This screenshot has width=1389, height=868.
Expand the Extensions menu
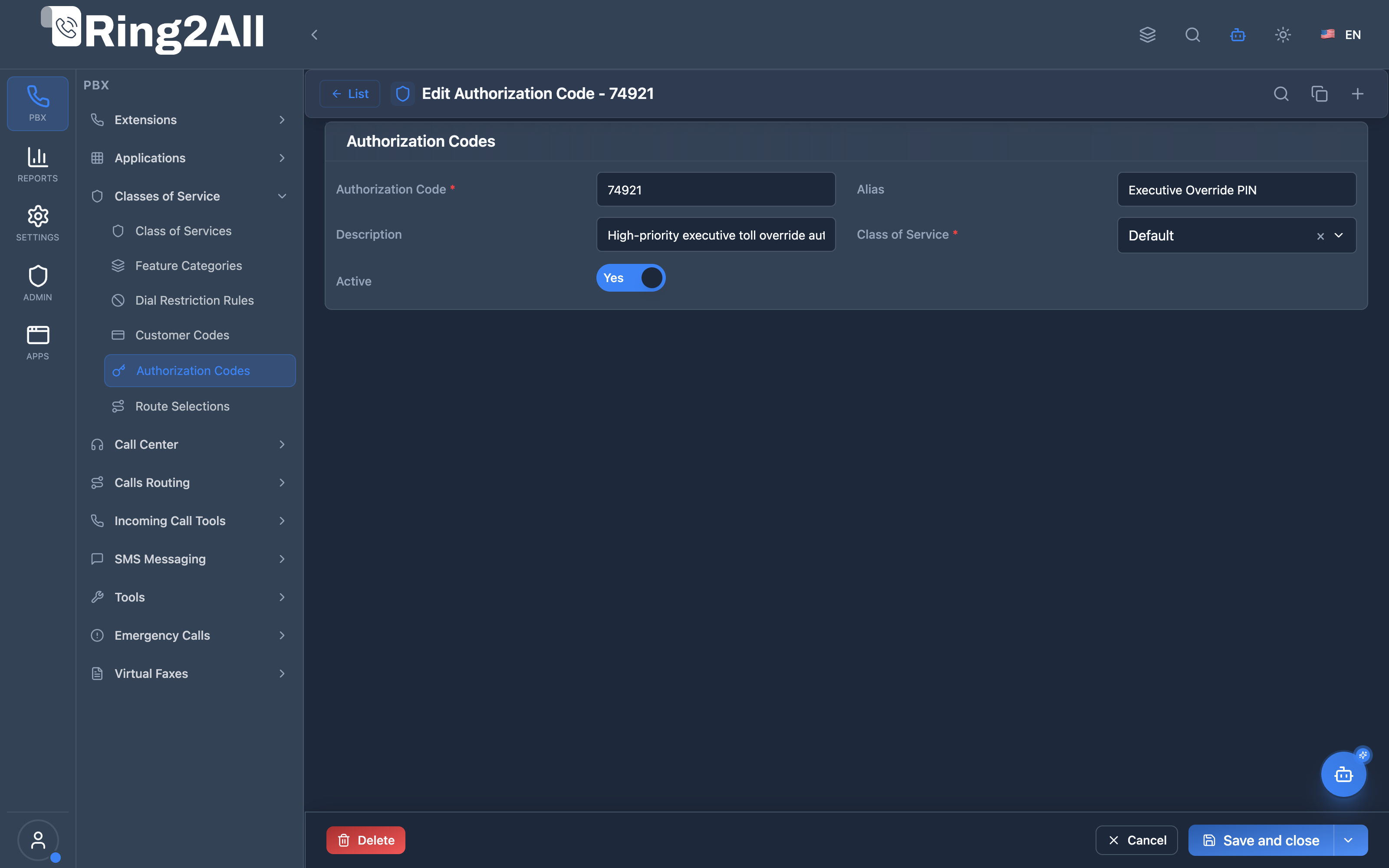(189, 119)
